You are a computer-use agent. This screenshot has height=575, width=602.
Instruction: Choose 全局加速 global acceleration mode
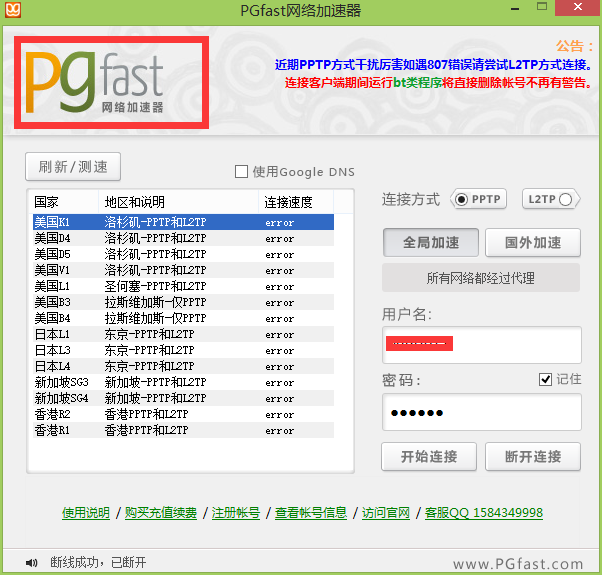pos(431,243)
